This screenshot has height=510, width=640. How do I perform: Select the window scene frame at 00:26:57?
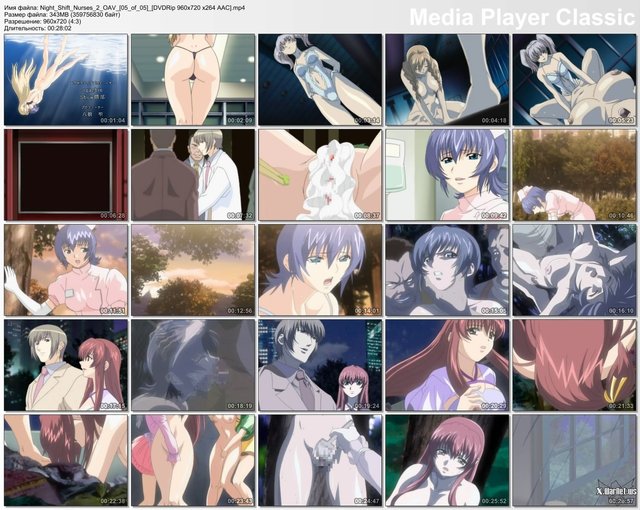[x=574, y=461]
